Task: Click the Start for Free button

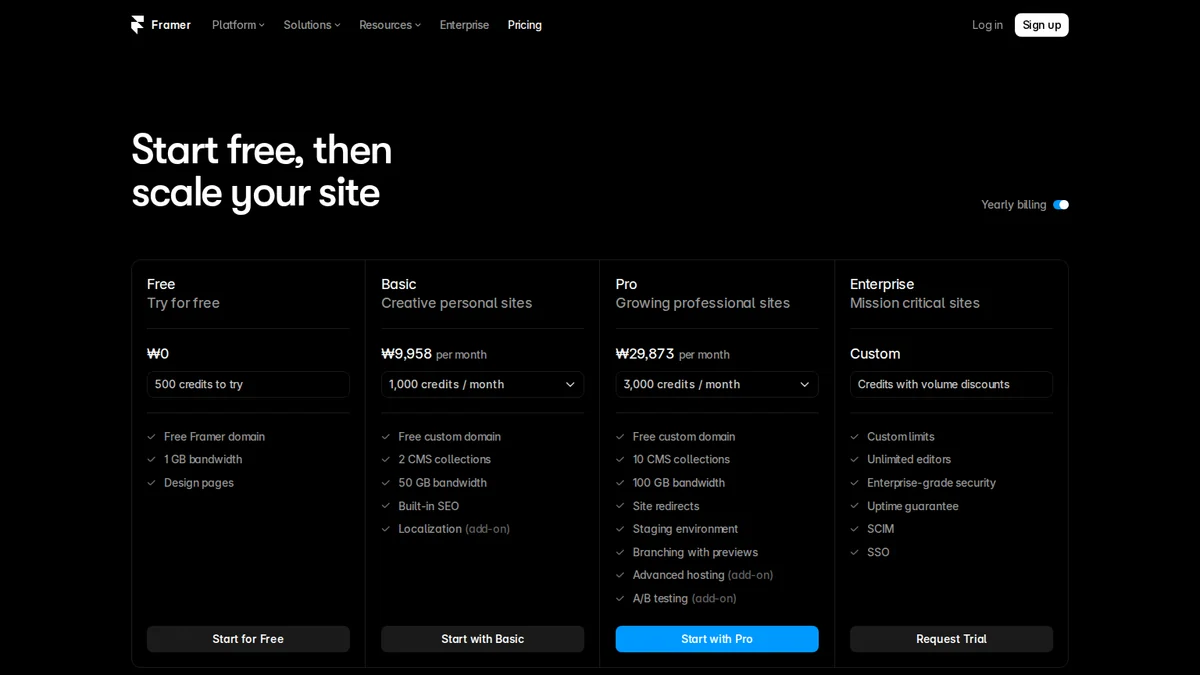Action: [x=248, y=639]
